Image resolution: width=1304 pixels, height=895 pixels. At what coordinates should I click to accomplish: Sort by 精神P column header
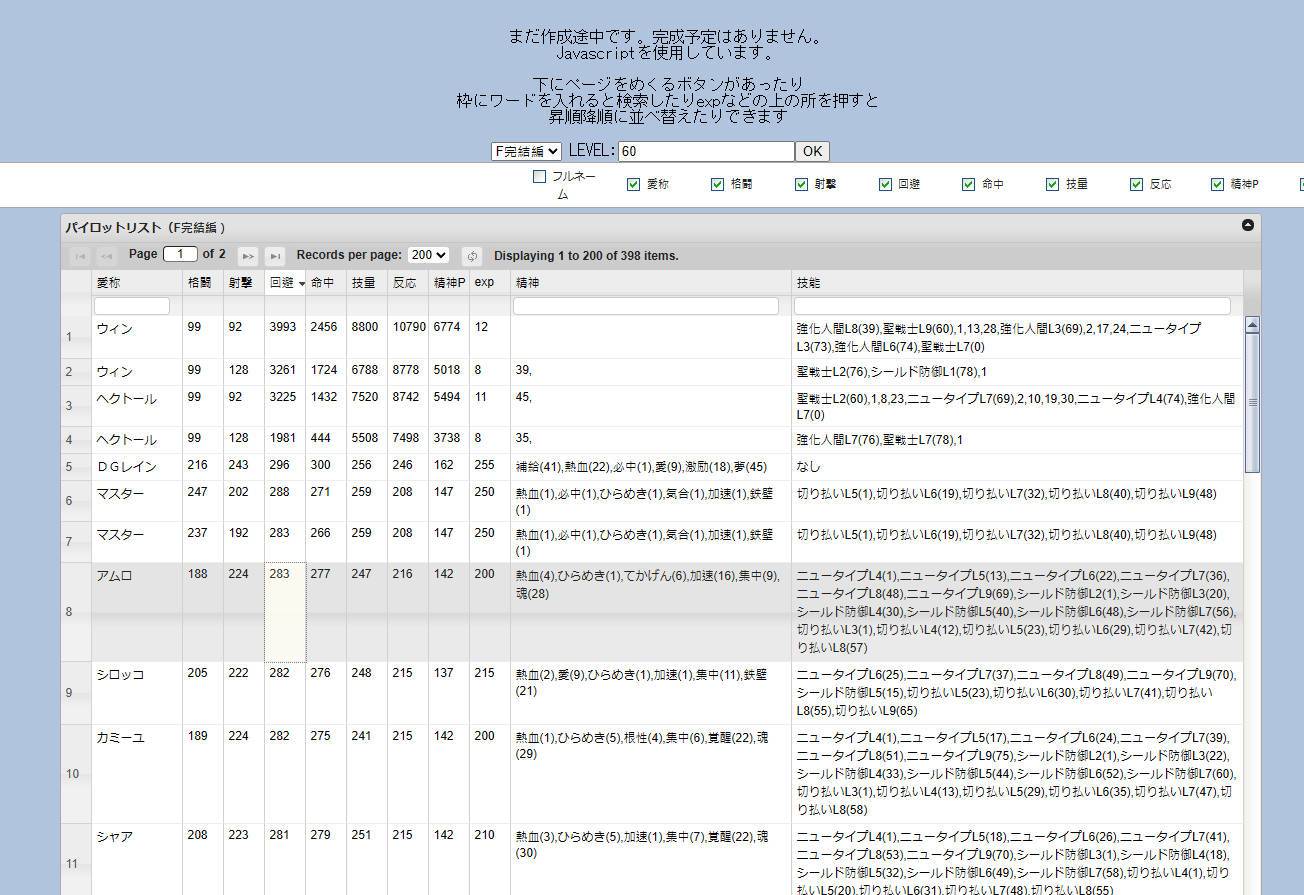tap(449, 283)
